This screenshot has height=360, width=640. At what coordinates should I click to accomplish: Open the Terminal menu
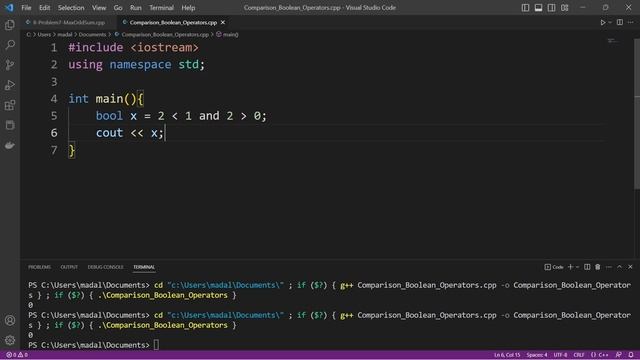tap(161, 8)
